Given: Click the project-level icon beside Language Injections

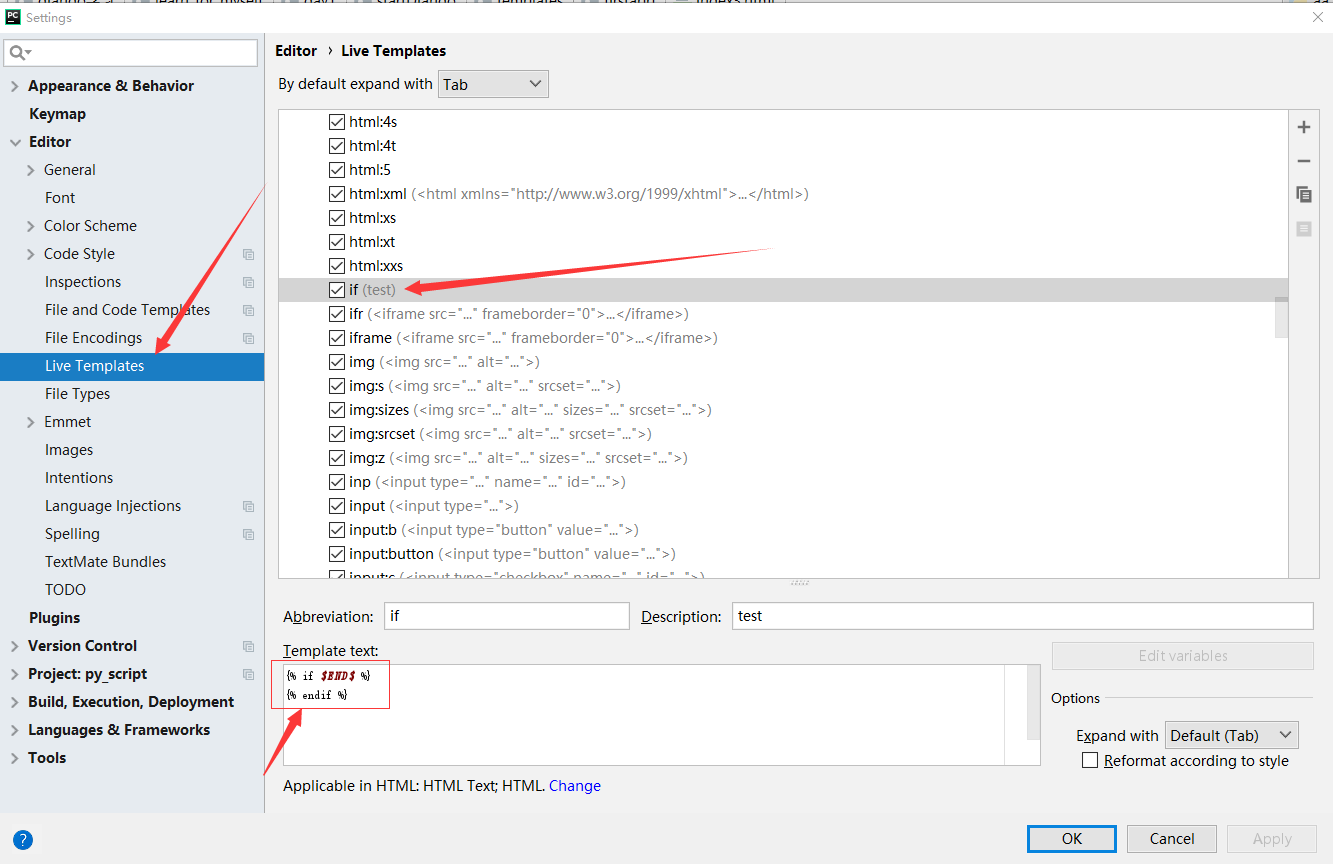Looking at the screenshot, I should click(248, 506).
